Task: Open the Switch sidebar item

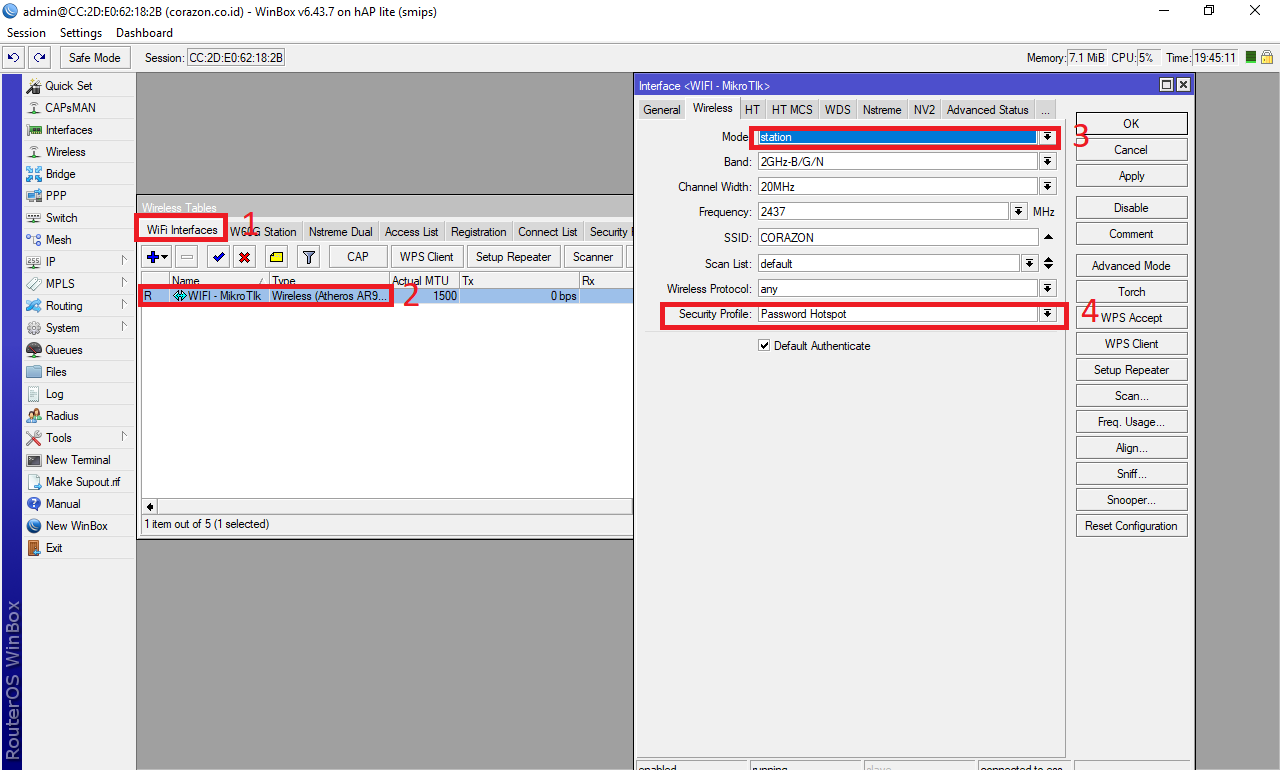Action: click(x=61, y=218)
